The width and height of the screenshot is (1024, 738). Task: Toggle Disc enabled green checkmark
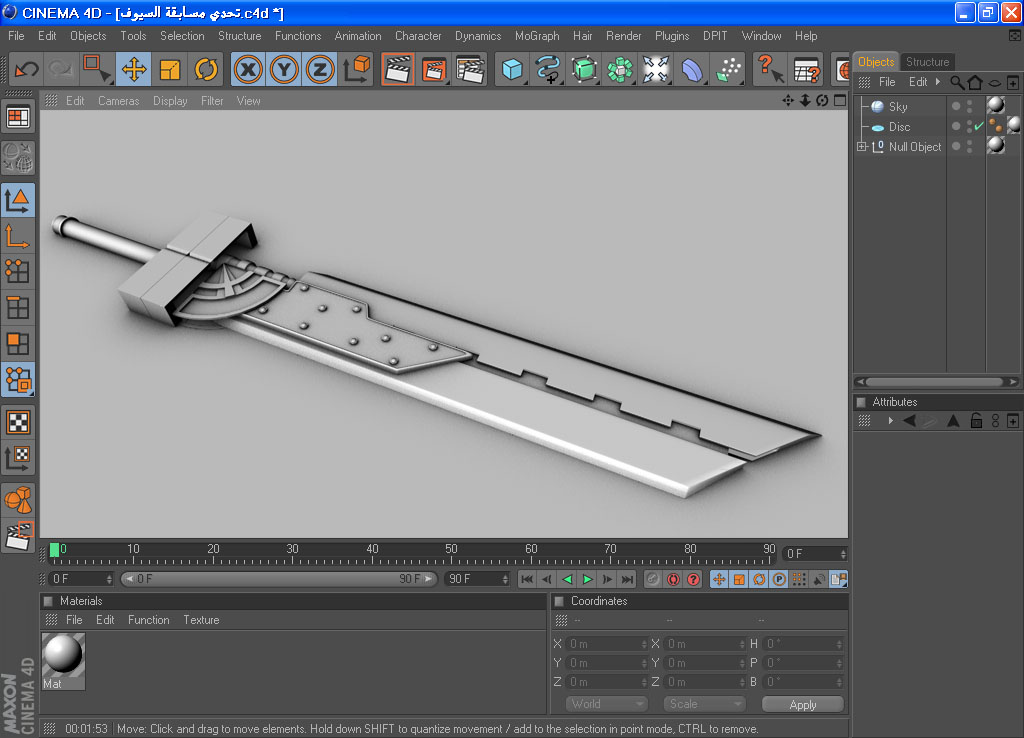click(978, 126)
